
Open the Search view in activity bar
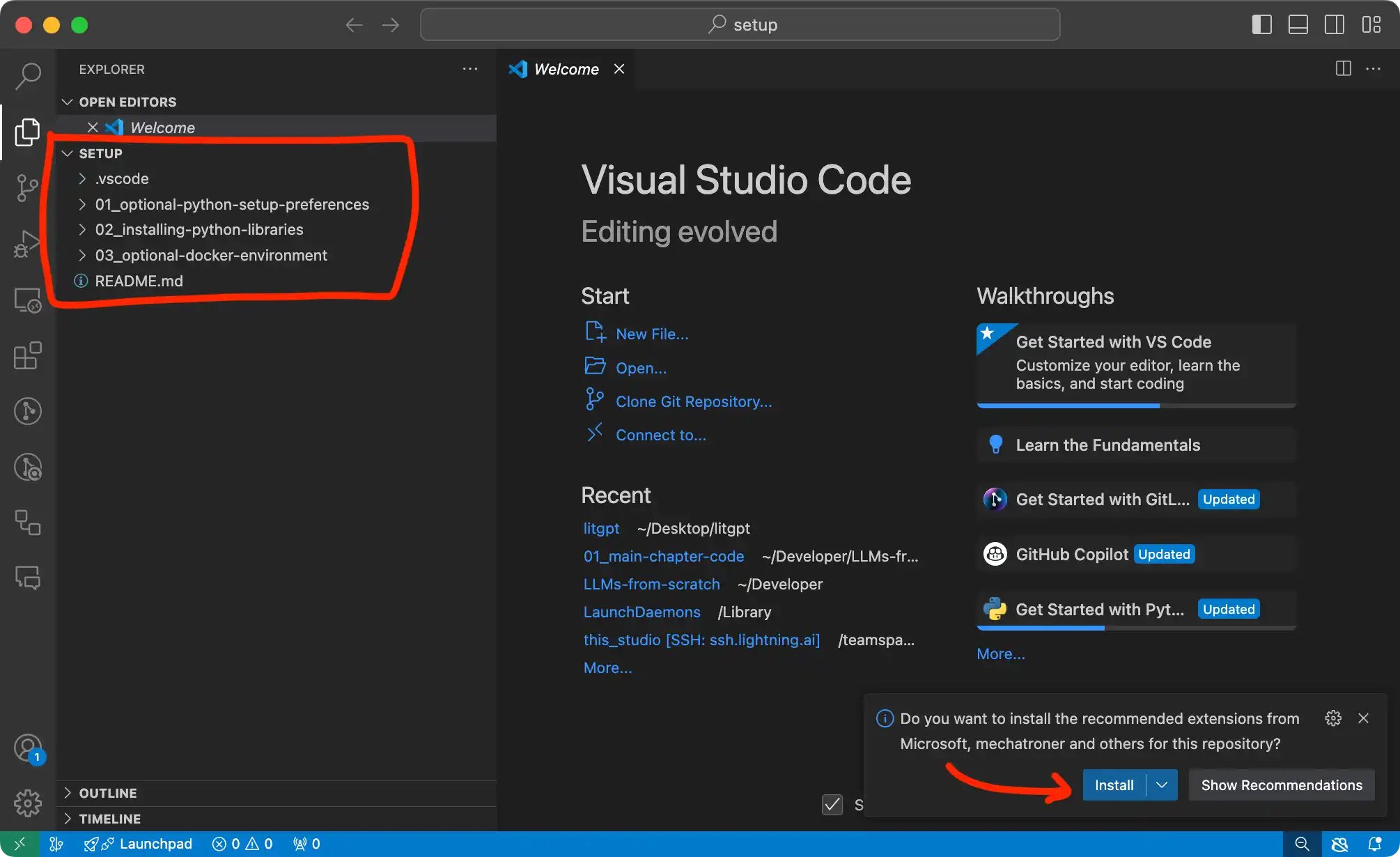[28, 76]
